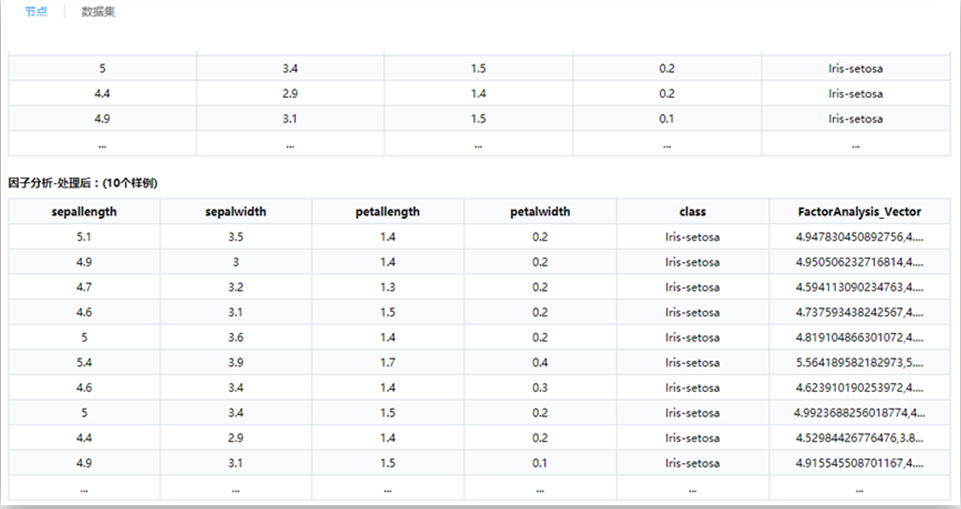The height and width of the screenshot is (509, 961).
Task: Select the vector cell starting with 5.564189582182973
Action: coord(860,363)
